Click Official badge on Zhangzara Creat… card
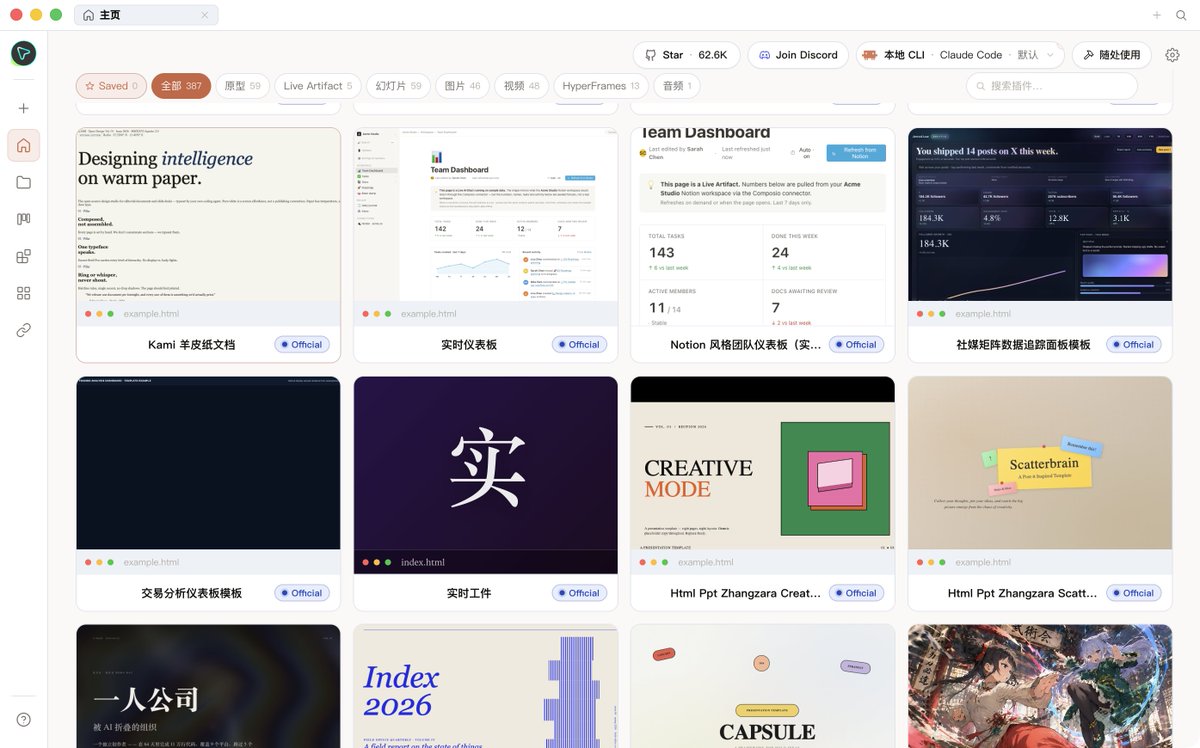Image resolution: width=1200 pixels, height=748 pixels. (856, 593)
